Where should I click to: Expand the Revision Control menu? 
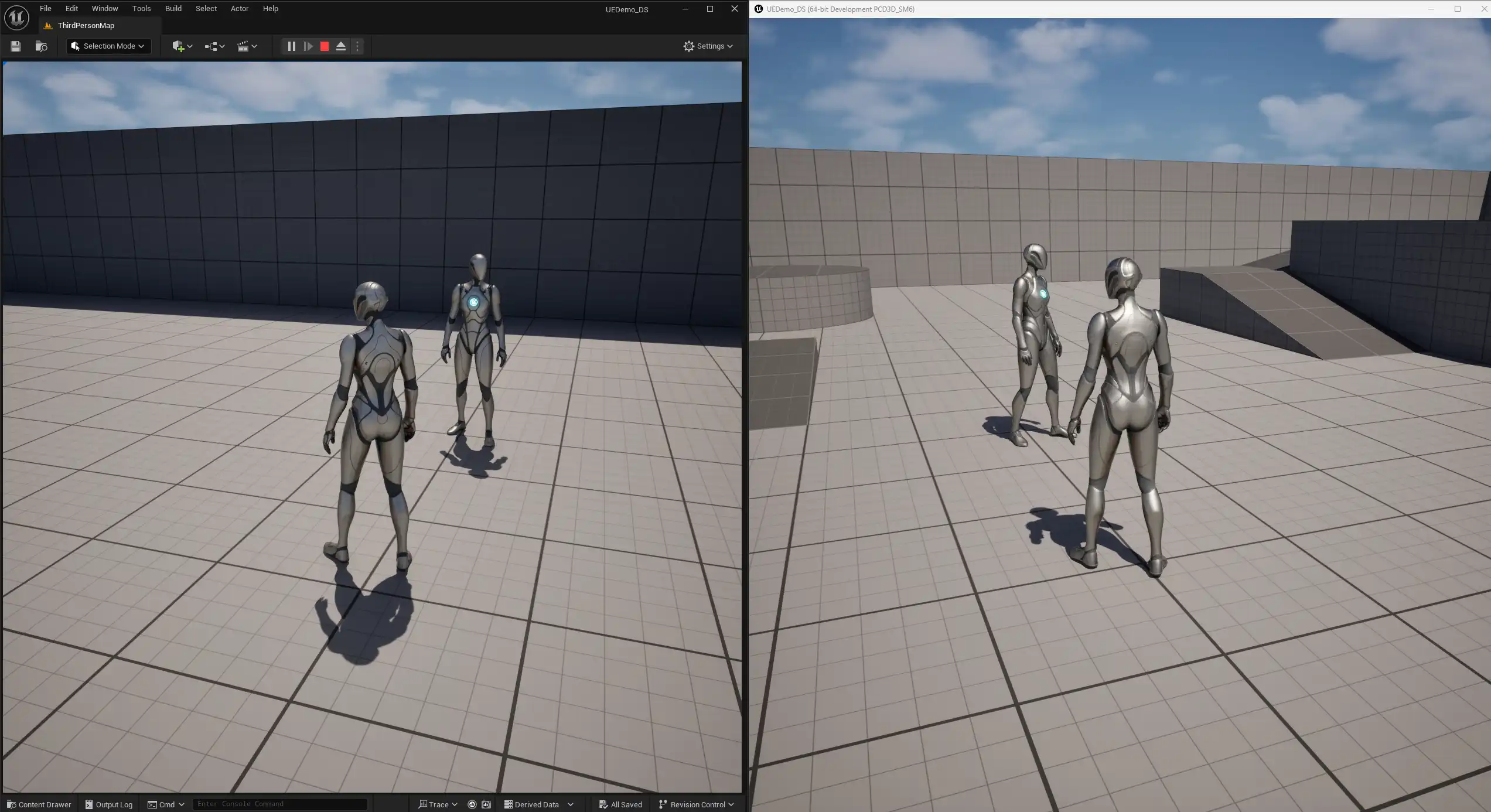(x=696, y=804)
